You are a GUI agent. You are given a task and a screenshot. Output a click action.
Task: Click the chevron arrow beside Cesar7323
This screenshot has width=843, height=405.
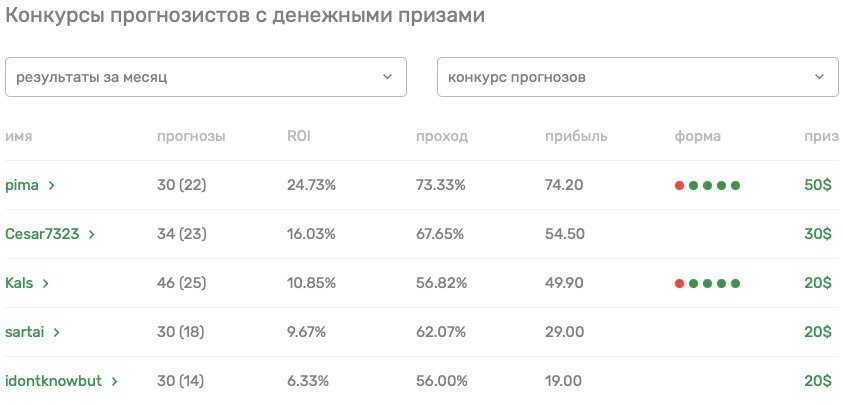click(92, 235)
